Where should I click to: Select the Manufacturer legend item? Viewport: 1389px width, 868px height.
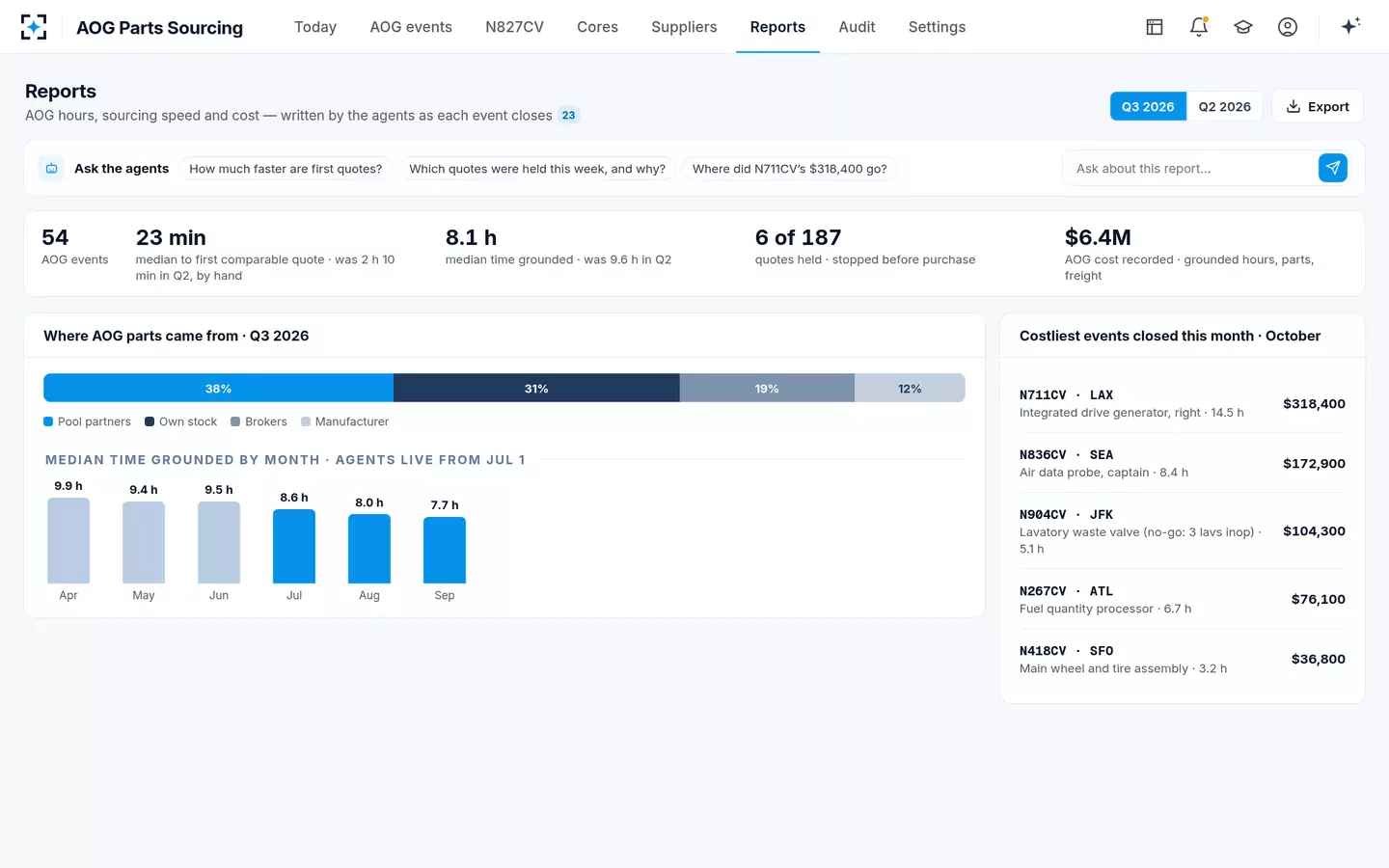(x=345, y=421)
